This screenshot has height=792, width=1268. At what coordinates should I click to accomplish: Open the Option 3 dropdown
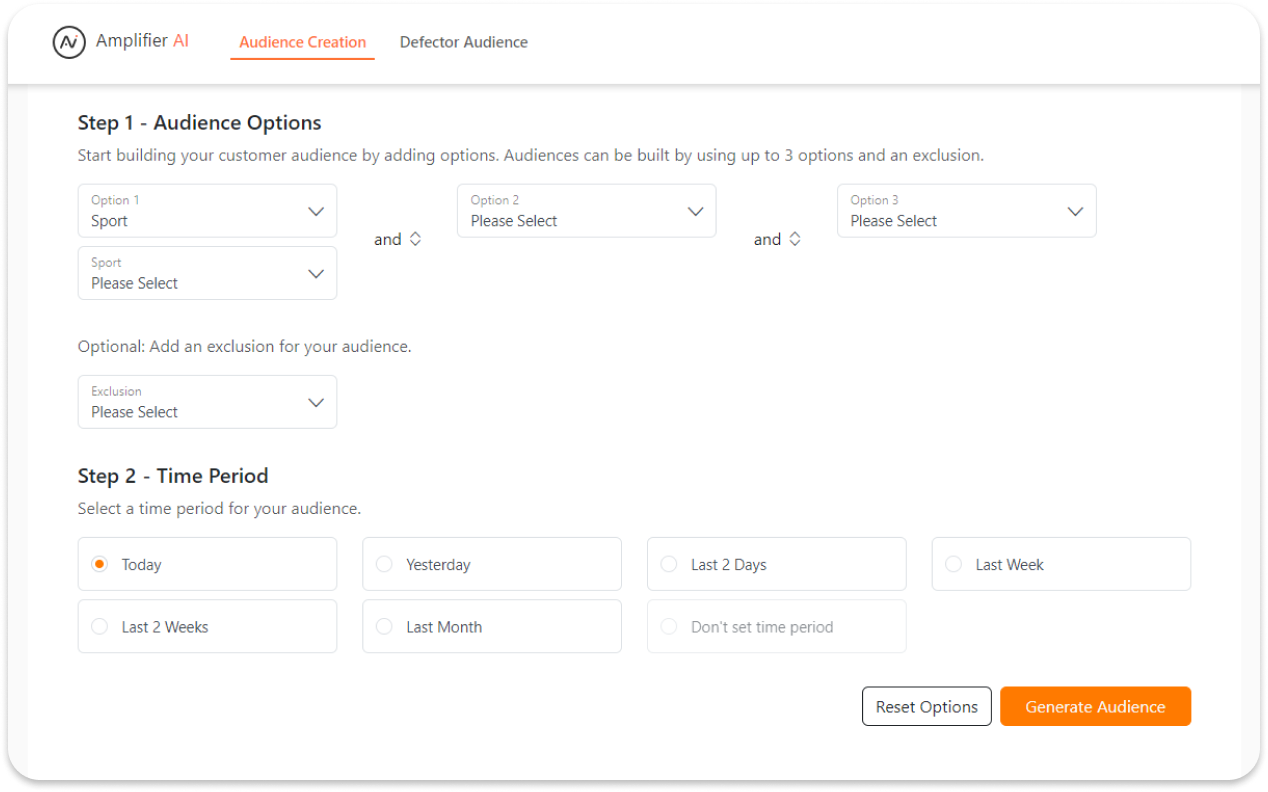(x=967, y=211)
